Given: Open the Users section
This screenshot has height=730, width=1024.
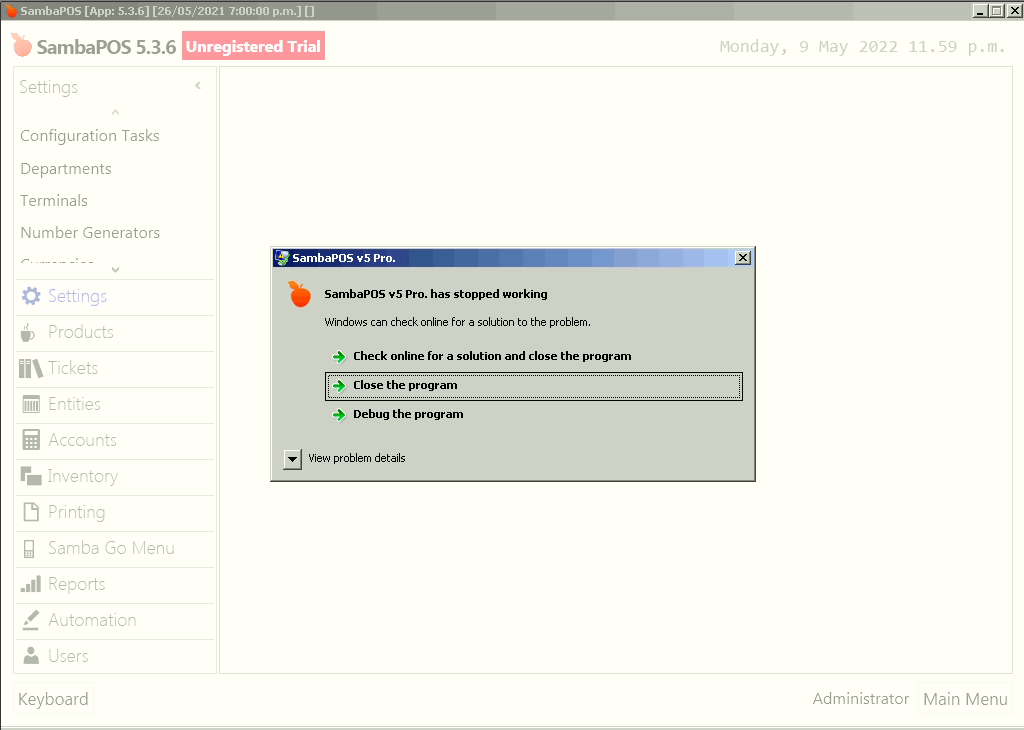Looking at the screenshot, I should click(115, 656).
